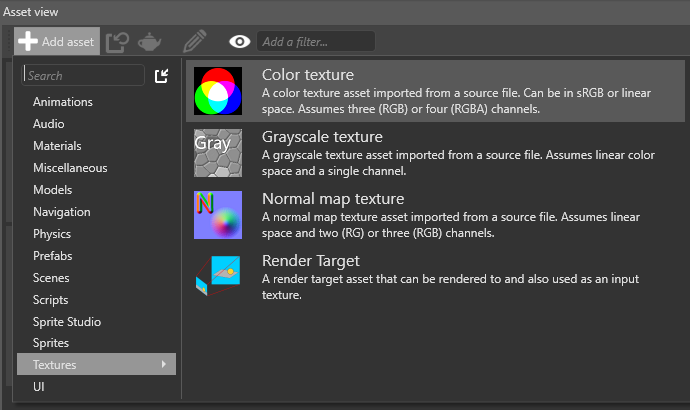The image size is (690, 410).
Task: Click the import icon next to Search
Action: tap(162, 75)
